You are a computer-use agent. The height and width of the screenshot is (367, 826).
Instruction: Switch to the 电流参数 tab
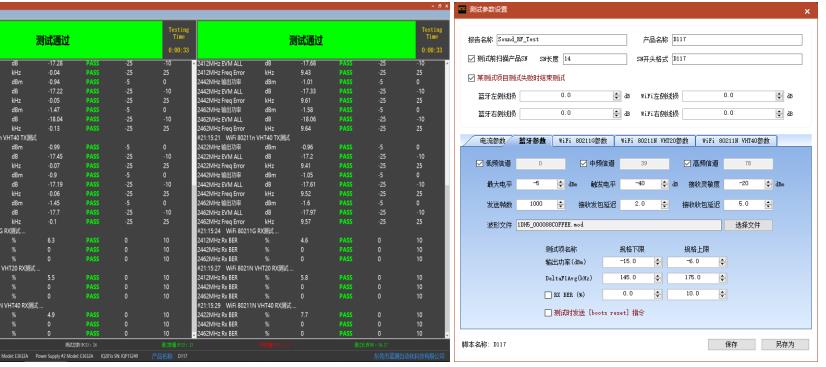click(486, 141)
